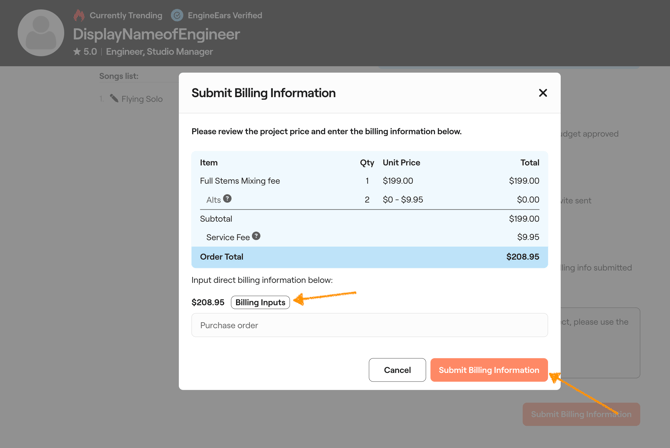Open the DisplayNameofEngineer profile name
Viewport: 670px width, 448px height.
(x=156, y=34)
